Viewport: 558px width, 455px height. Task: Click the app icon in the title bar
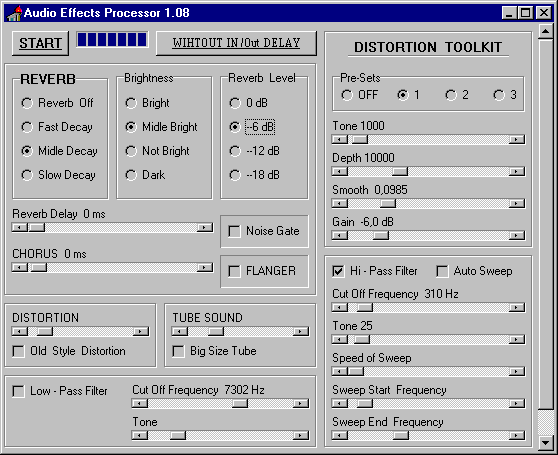tap(15, 13)
